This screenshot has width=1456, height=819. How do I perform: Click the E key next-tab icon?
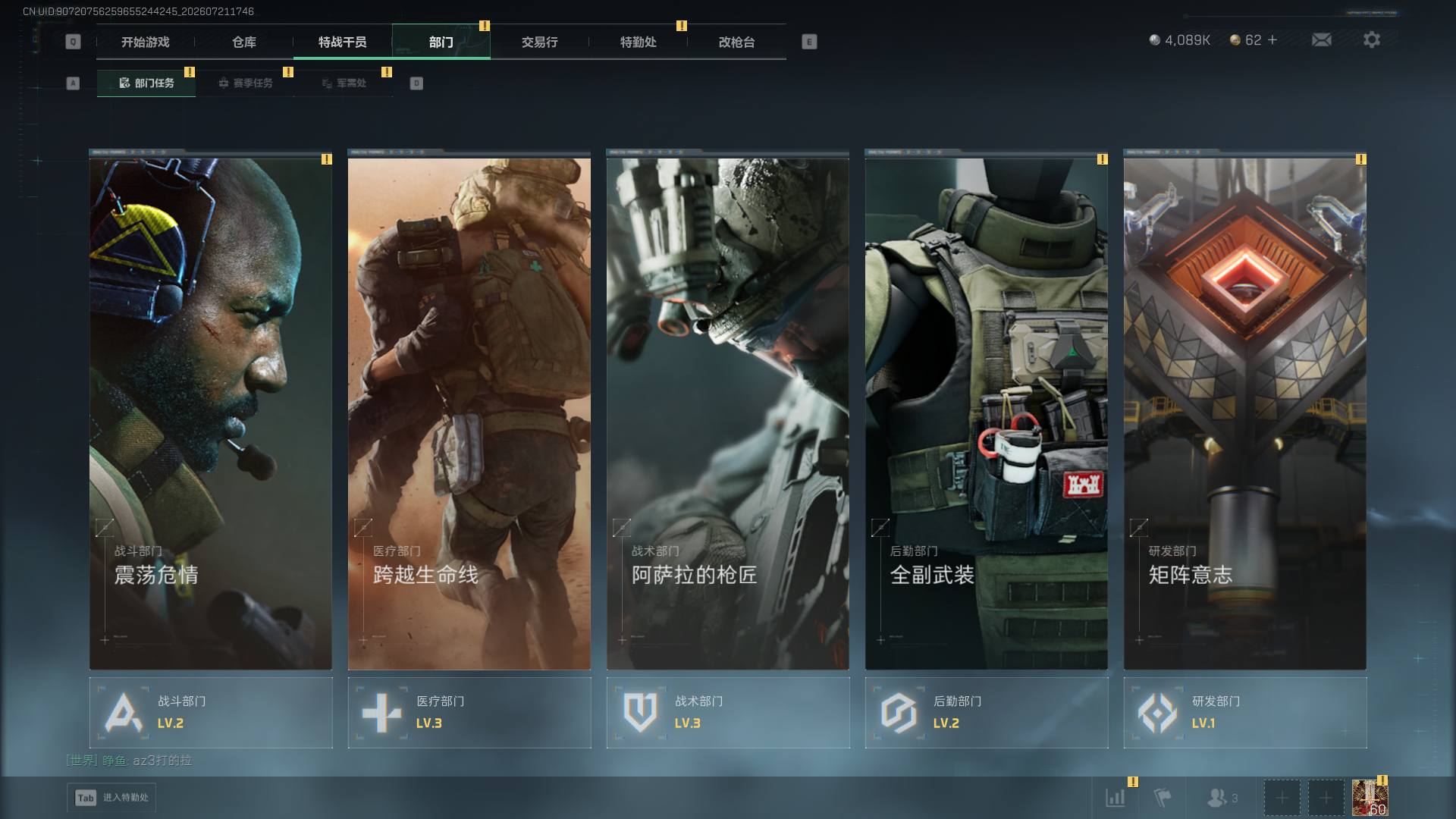pyautogui.click(x=809, y=42)
